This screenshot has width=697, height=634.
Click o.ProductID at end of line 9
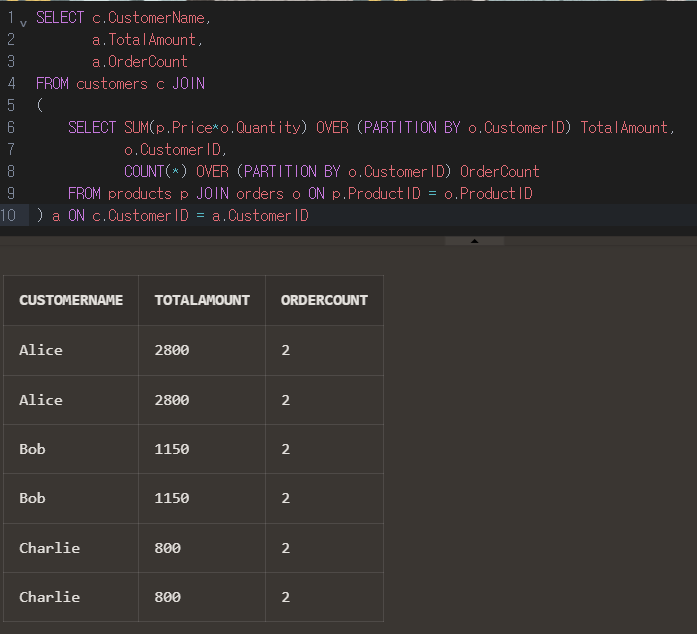click(488, 194)
